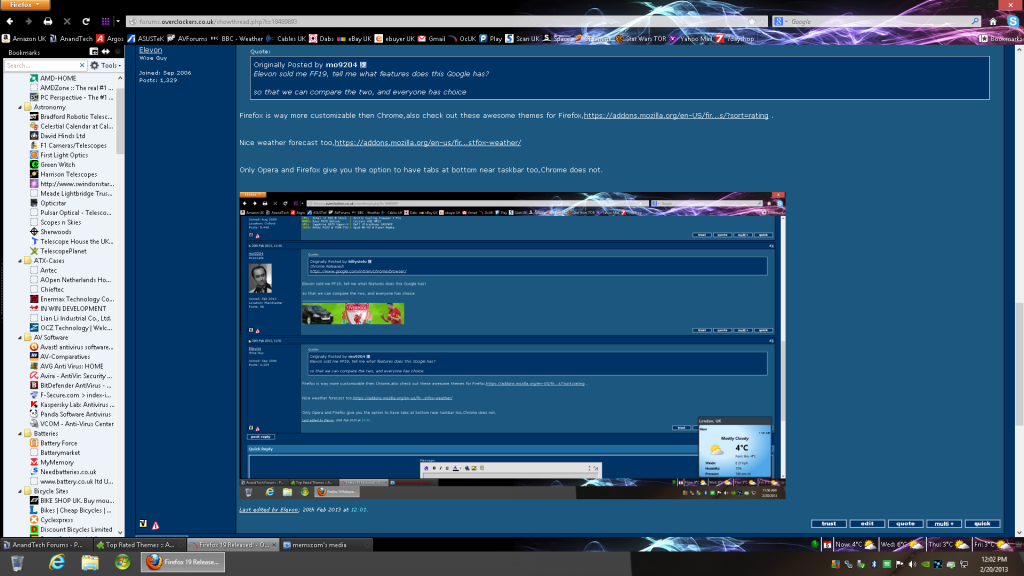Open AVG Anti Virus HOME bookmark
Screen dimensions: 1024x576
[x=67, y=366]
